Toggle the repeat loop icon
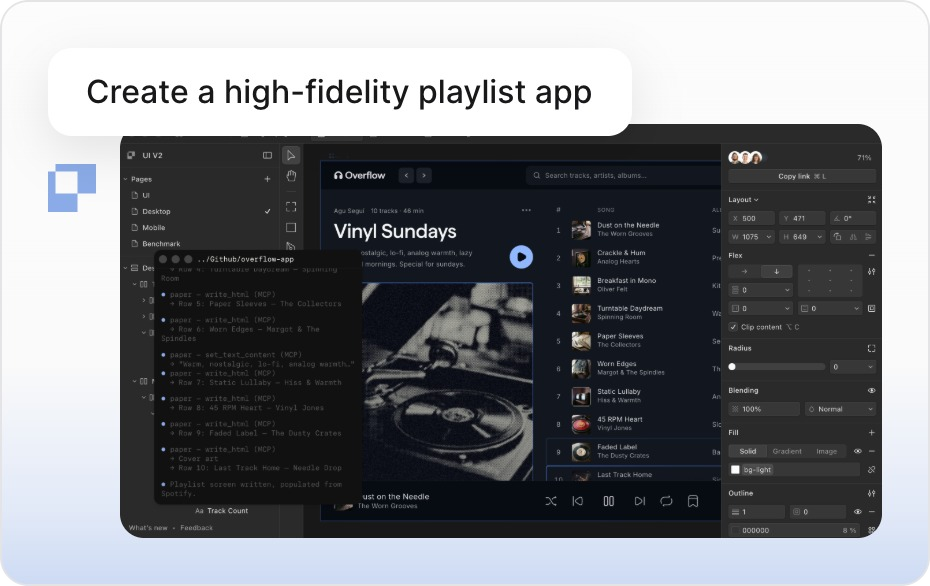The image size is (930, 586). click(x=666, y=501)
